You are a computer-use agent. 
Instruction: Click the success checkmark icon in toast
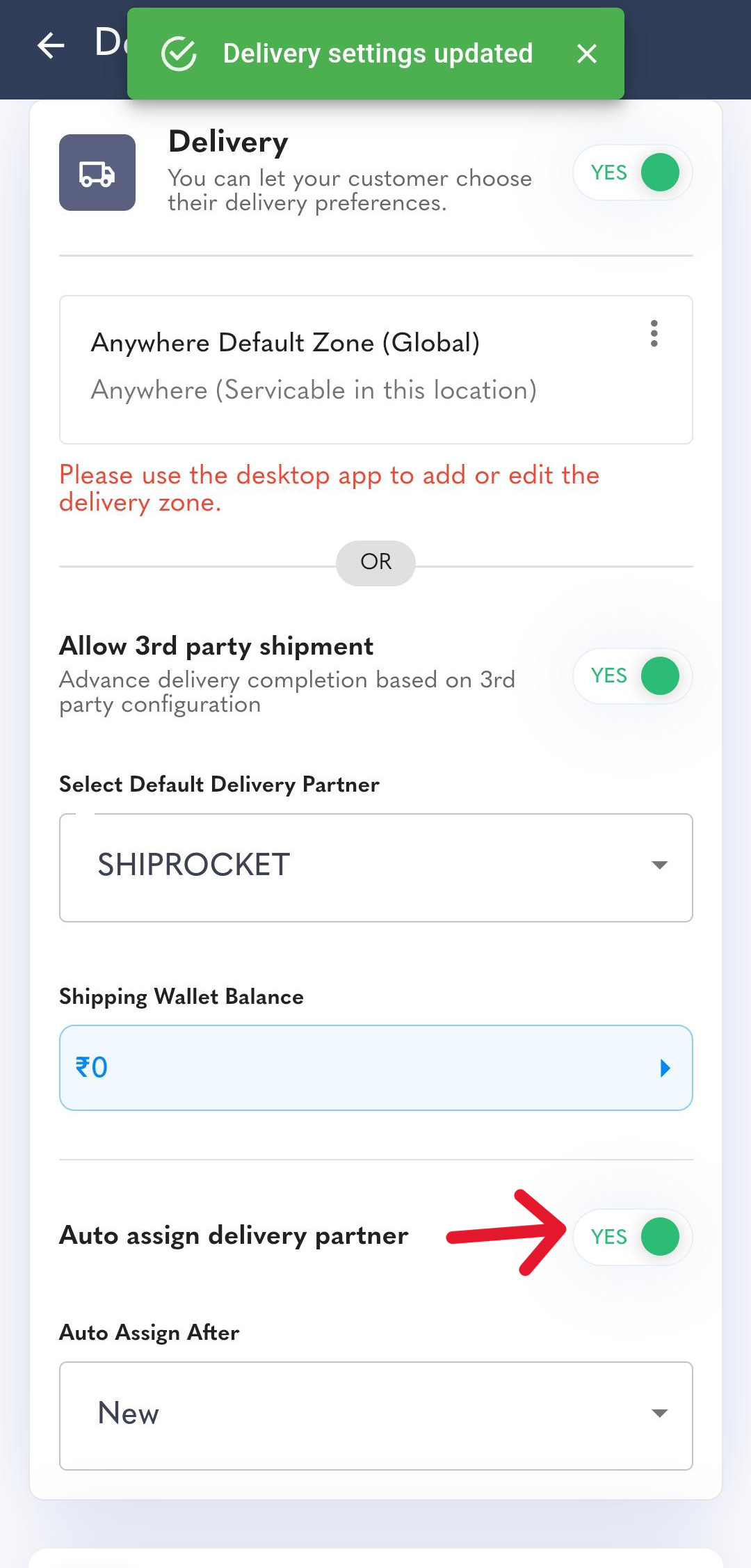coord(179,54)
